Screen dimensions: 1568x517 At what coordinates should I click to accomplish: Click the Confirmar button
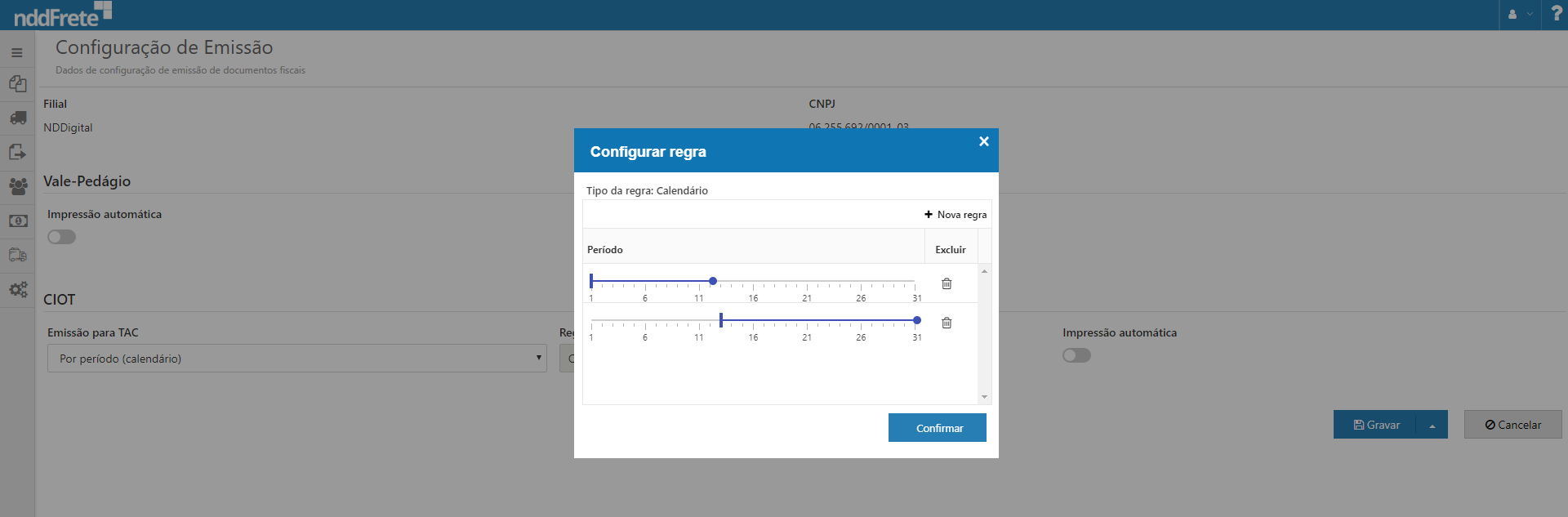937,428
